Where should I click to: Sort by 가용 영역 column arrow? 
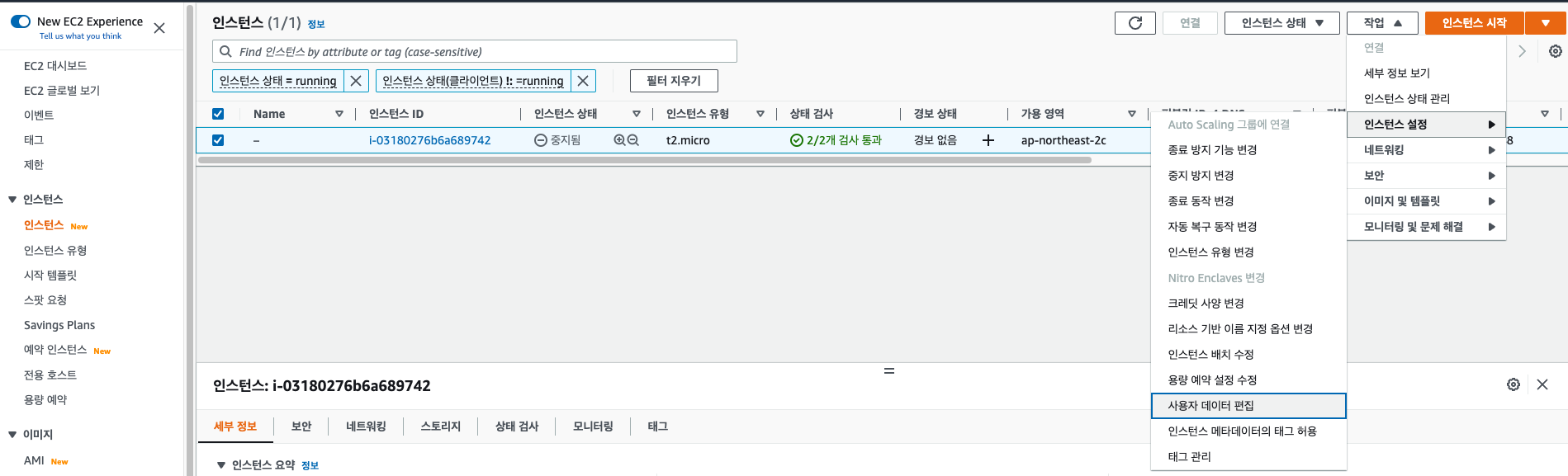pyautogui.click(x=1132, y=114)
